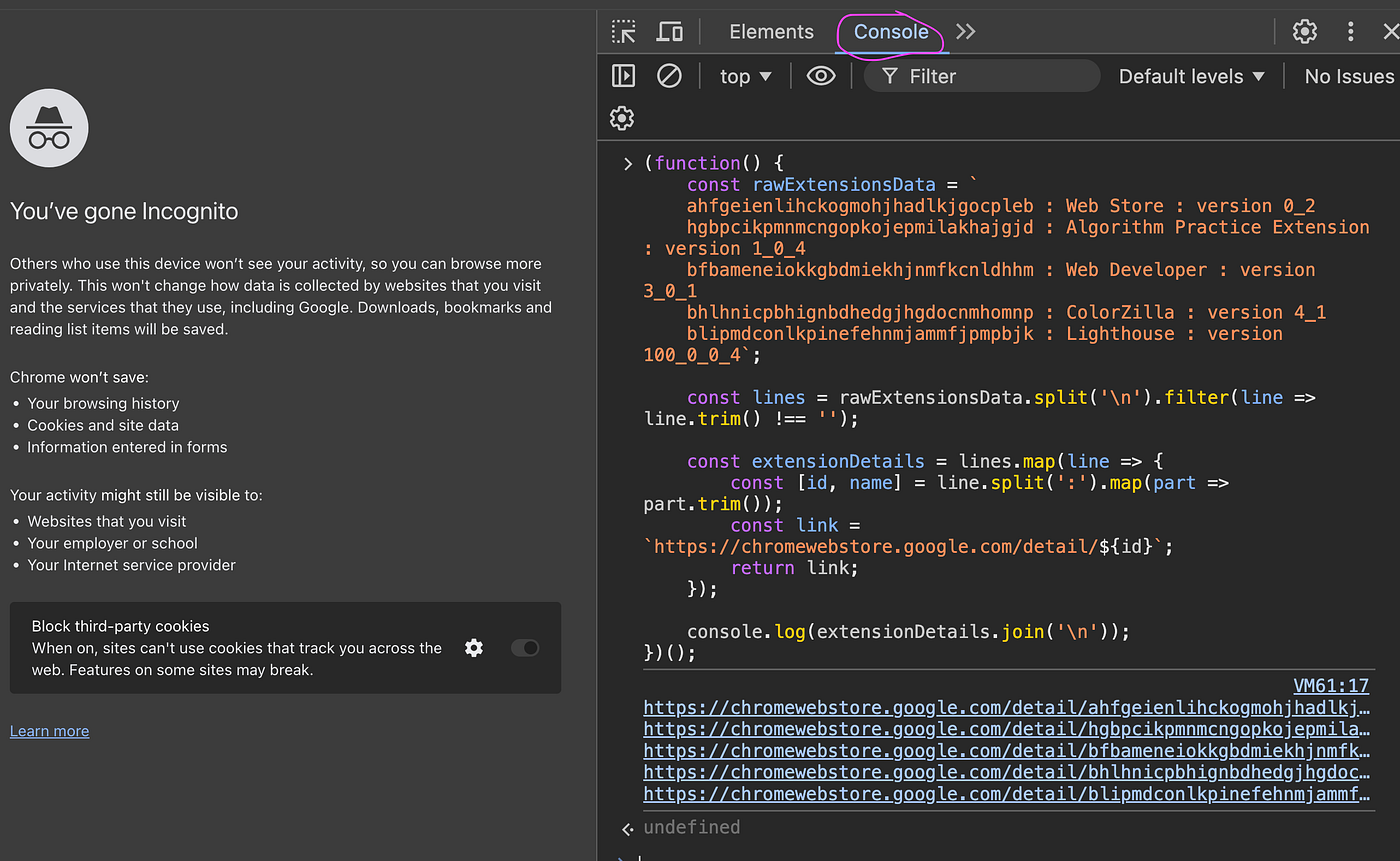The width and height of the screenshot is (1400, 861).
Task: Open the bhlhnicpbhignbdhedgjhgdoc webstore link
Action: [x=1007, y=773]
